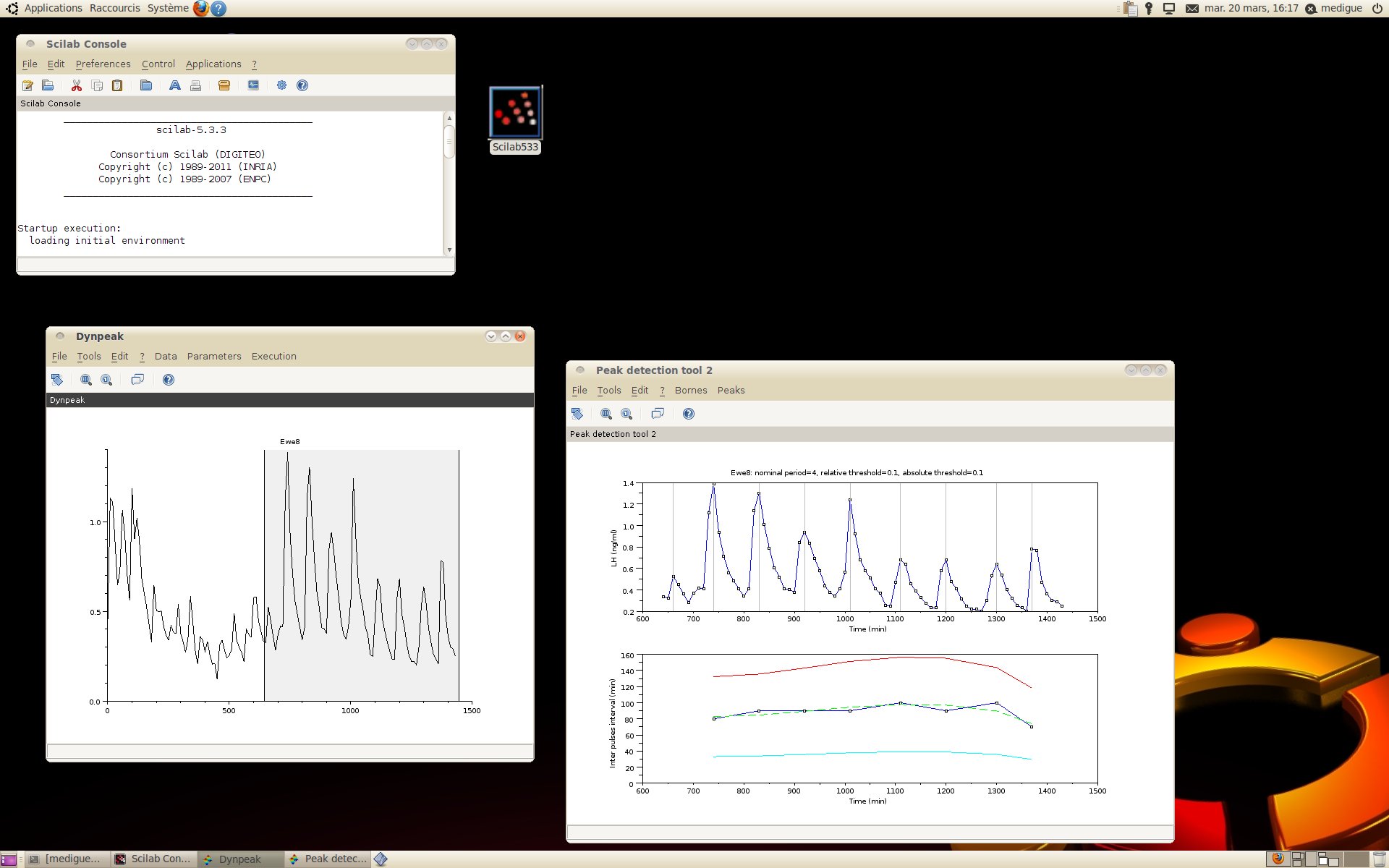
Task: Open Tools menu in Peak detection tool 2
Action: 609,391
